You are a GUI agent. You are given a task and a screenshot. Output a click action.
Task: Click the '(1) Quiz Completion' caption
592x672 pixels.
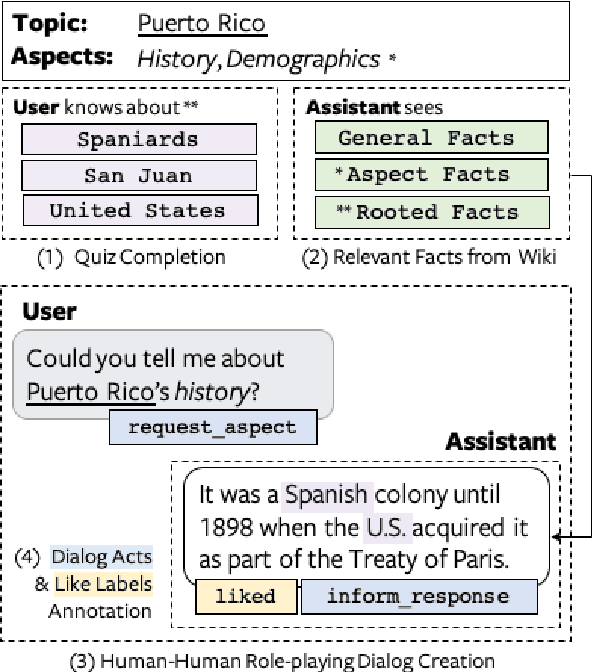tap(131, 258)
